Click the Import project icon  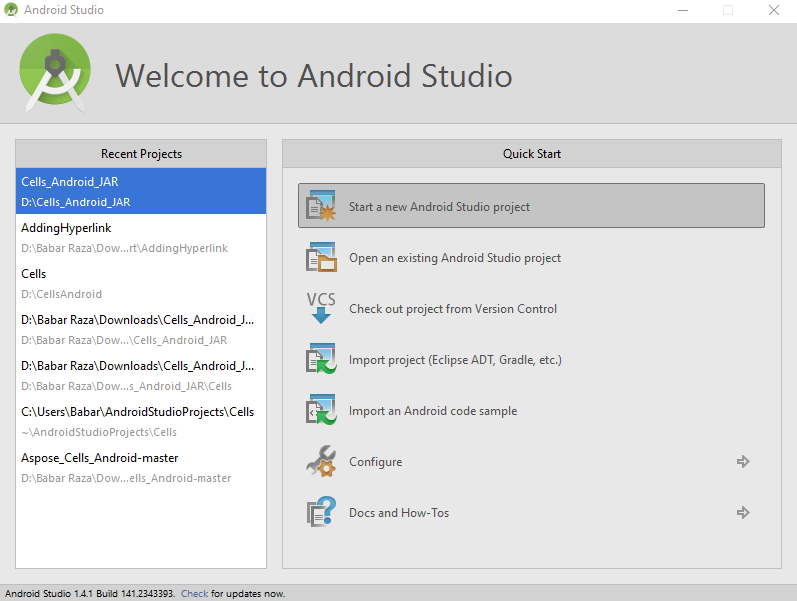[x=320, y=360]
